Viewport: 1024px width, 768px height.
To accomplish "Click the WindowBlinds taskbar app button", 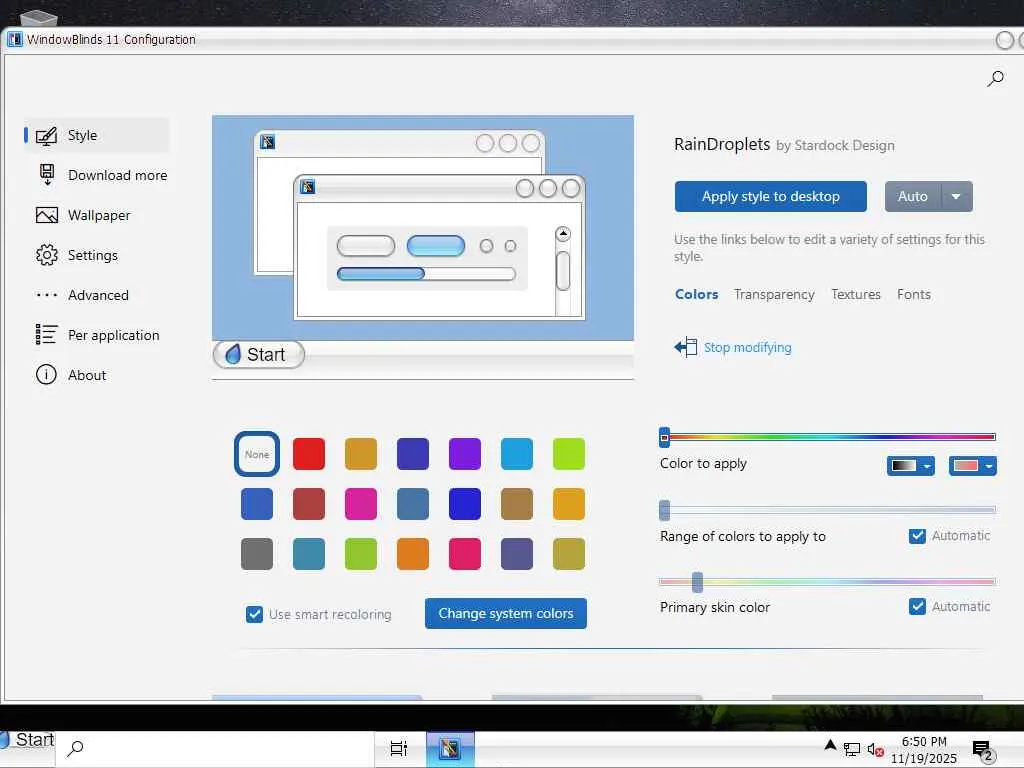I will tap(450, 748).
